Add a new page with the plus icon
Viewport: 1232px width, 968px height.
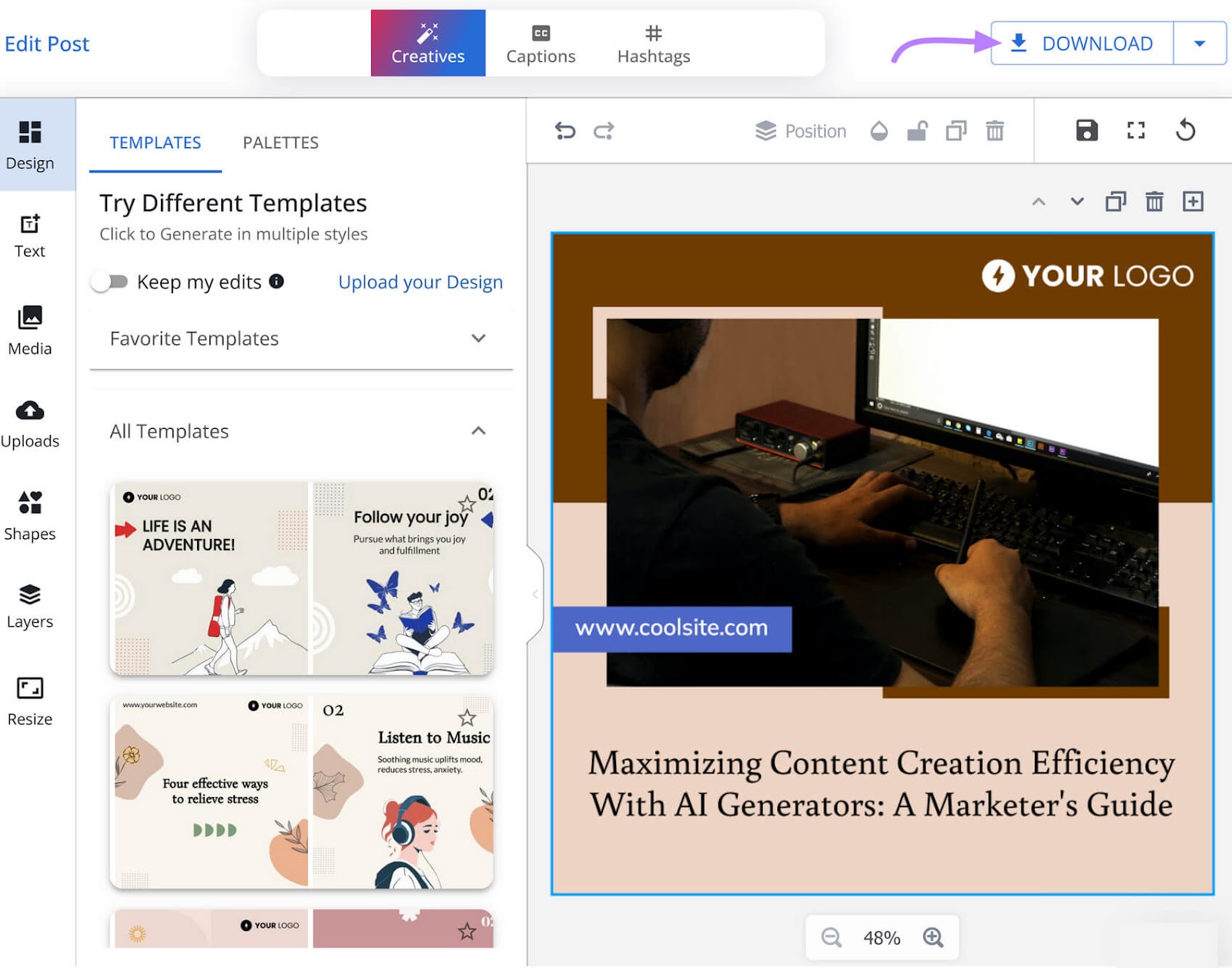click(x=1193, y=202)
